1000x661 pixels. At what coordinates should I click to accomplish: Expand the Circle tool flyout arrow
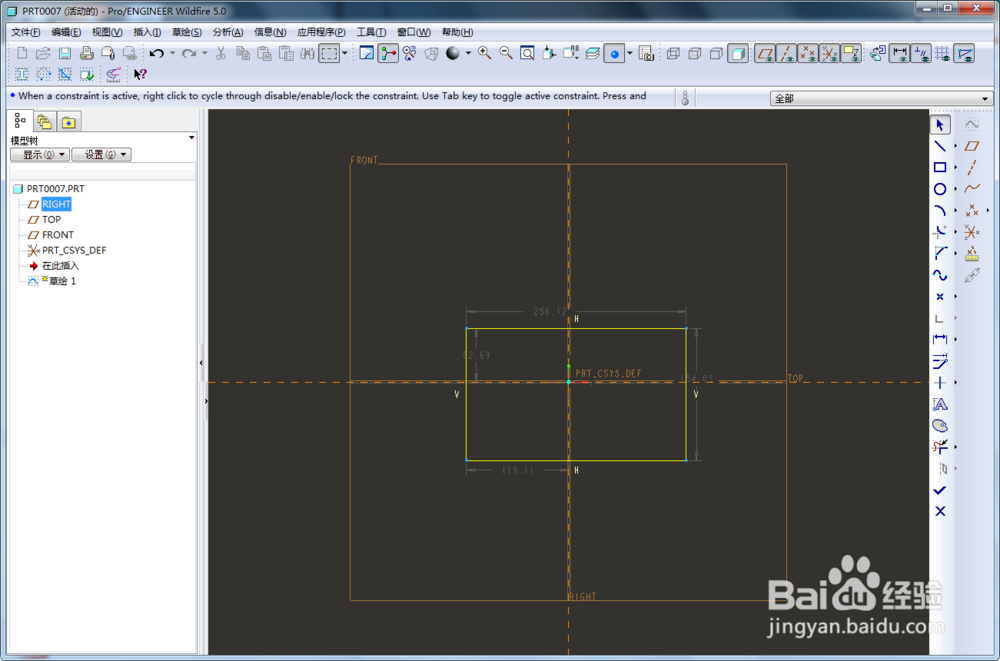click(x=955, y=189)
